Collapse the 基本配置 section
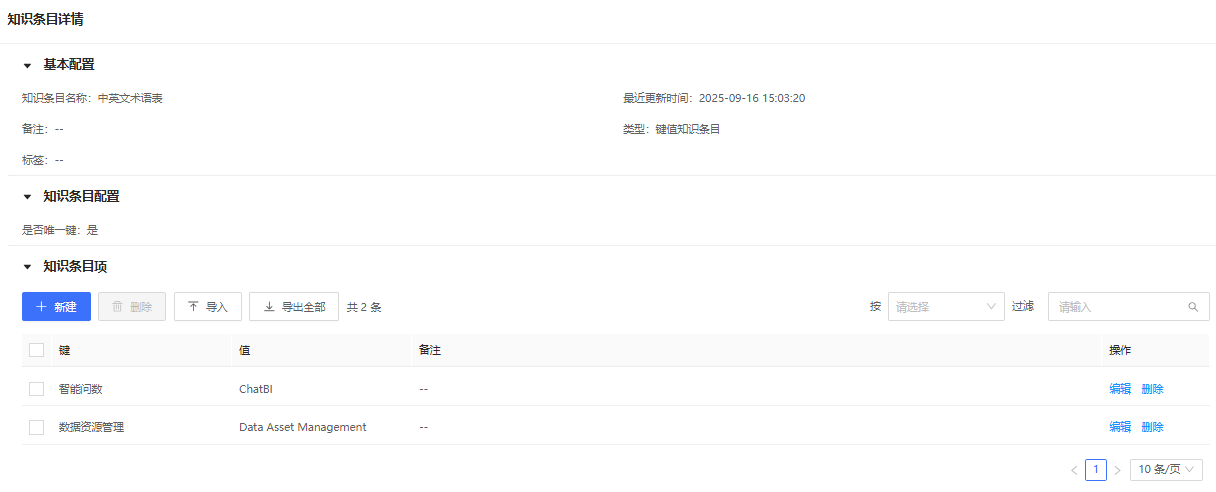 (x=28, y=65)
